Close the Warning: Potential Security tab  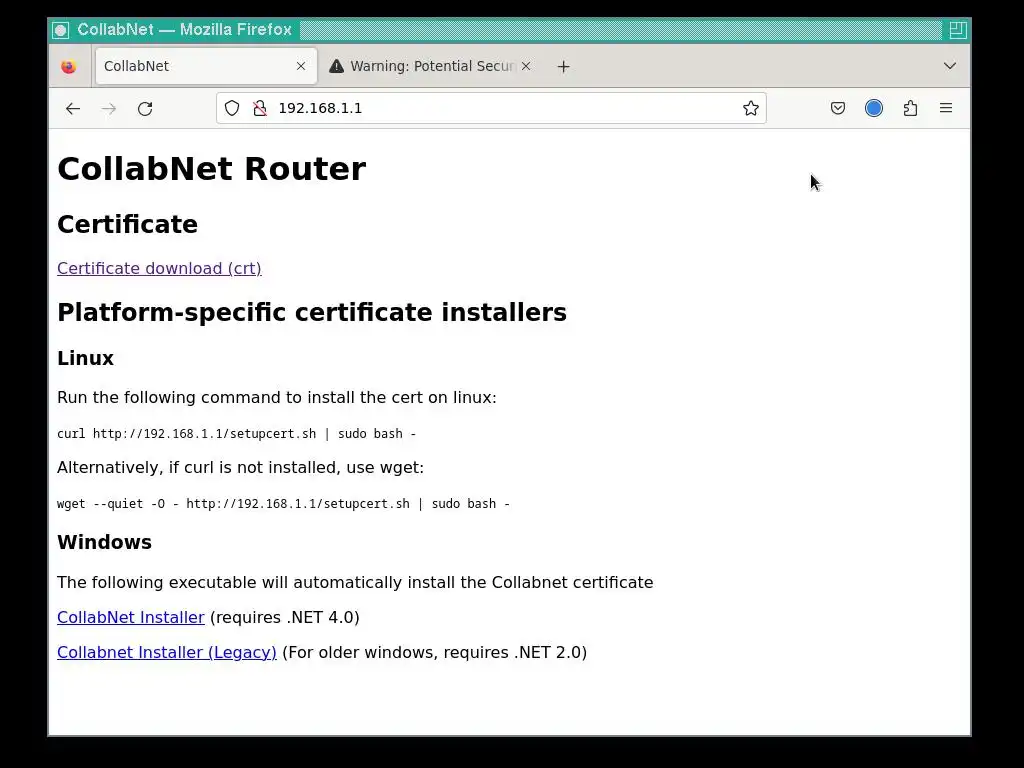526,66
